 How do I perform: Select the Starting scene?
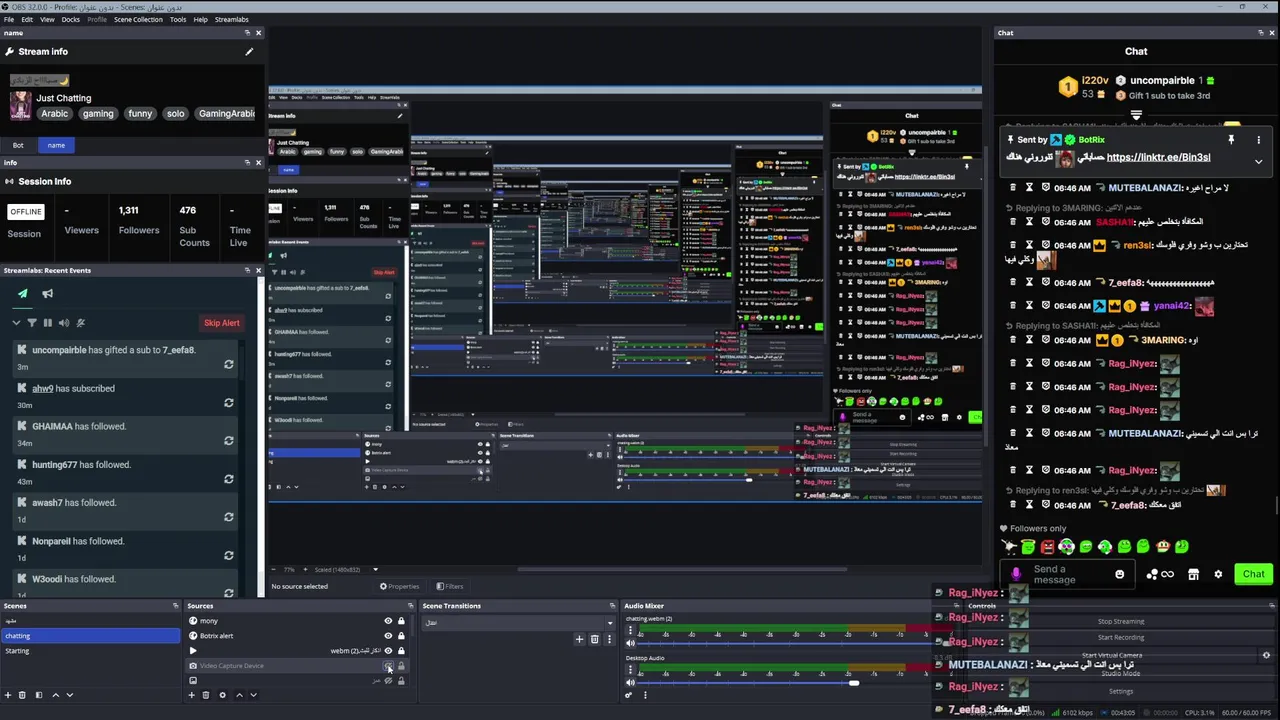click(91, 651)
